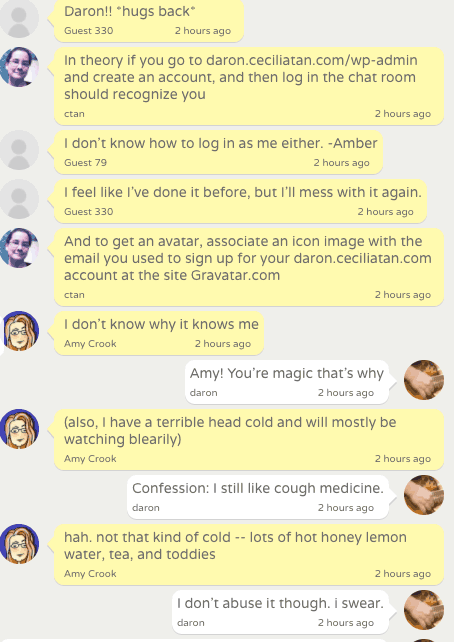Click Guest 330's avatar beside 'mess with it again' message

point(19,199)
